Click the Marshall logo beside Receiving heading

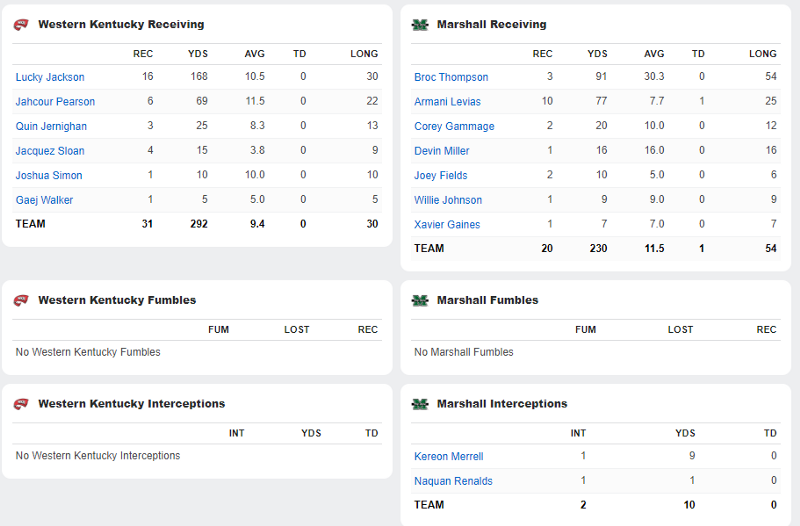(x=420, y=24)
